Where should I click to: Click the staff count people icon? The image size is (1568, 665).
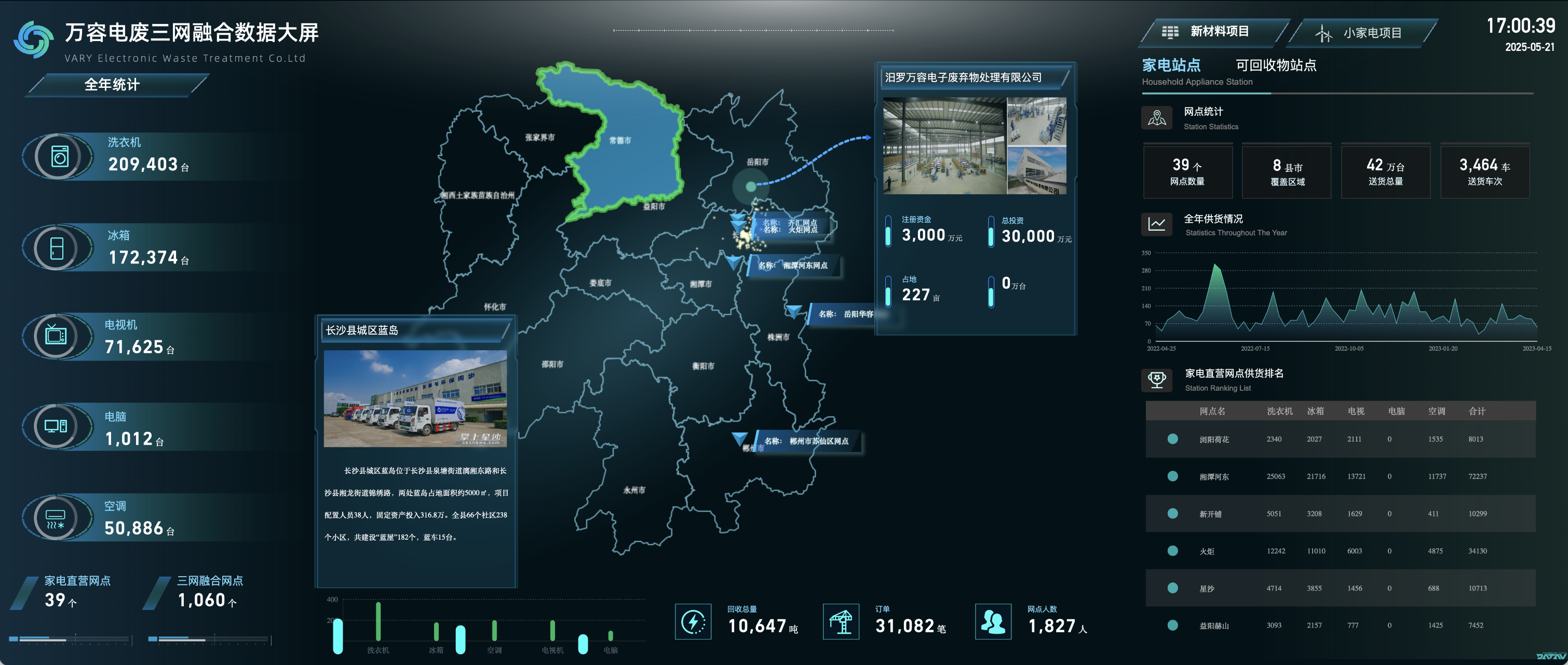[x=993, y=622]
